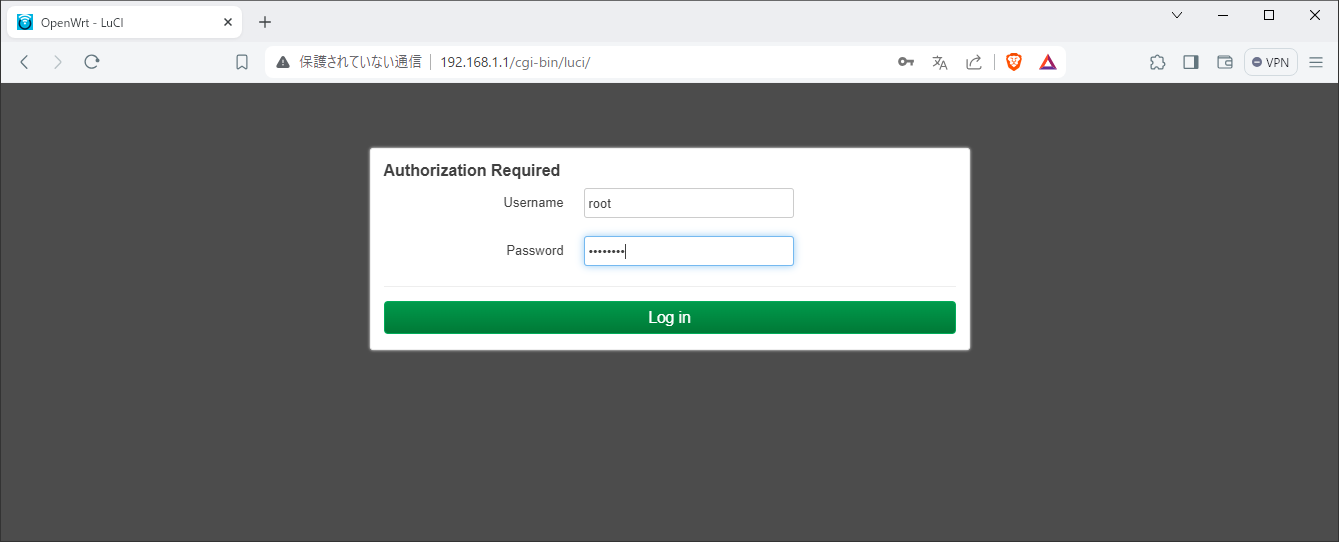Focus the Password input field

point(688,251)
